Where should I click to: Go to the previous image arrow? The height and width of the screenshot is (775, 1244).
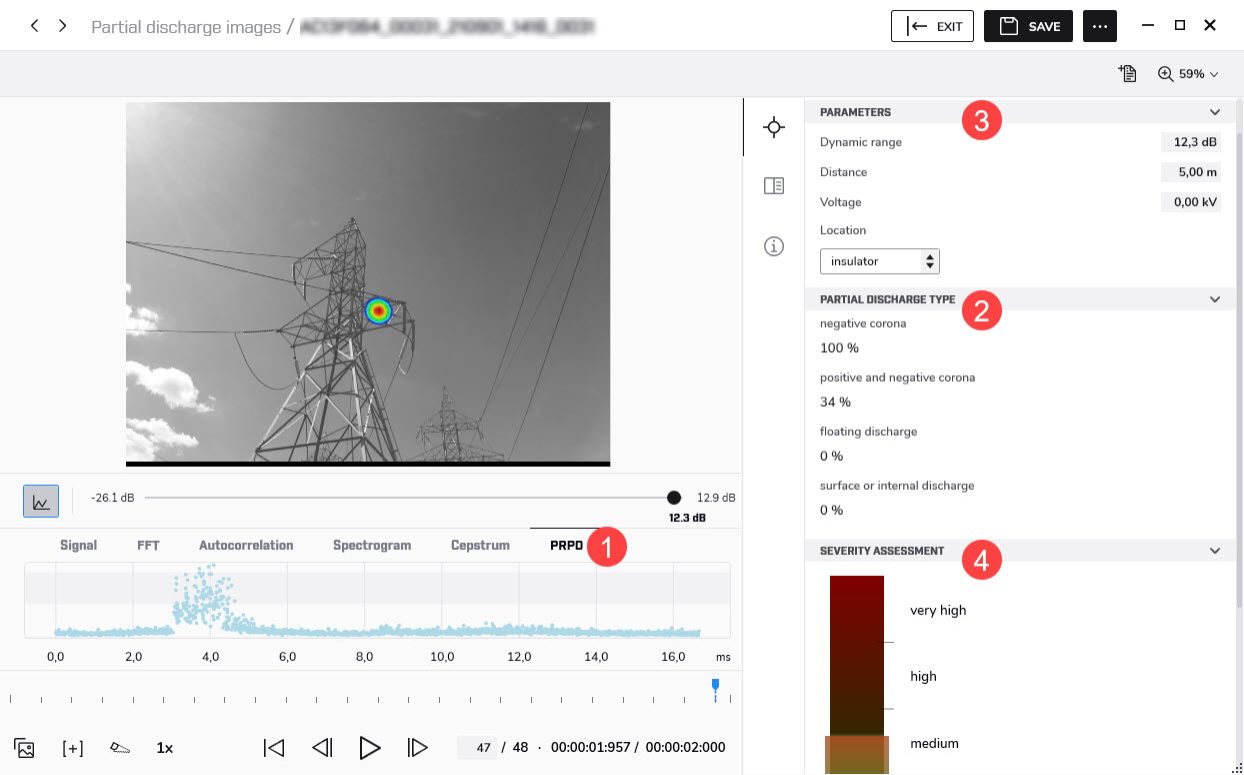click(x=35, y=26)
